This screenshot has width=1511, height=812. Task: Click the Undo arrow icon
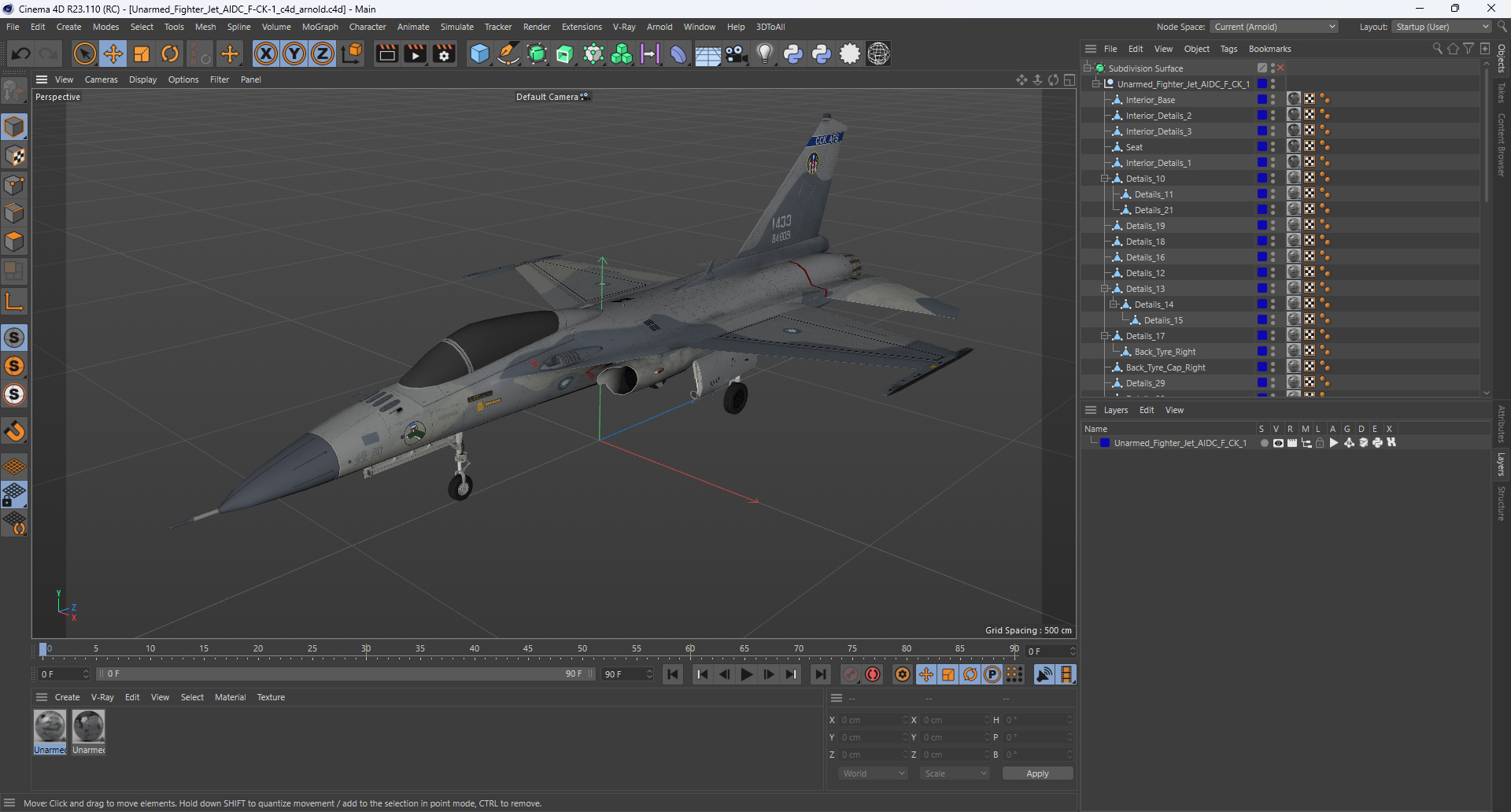pos(21,54)
